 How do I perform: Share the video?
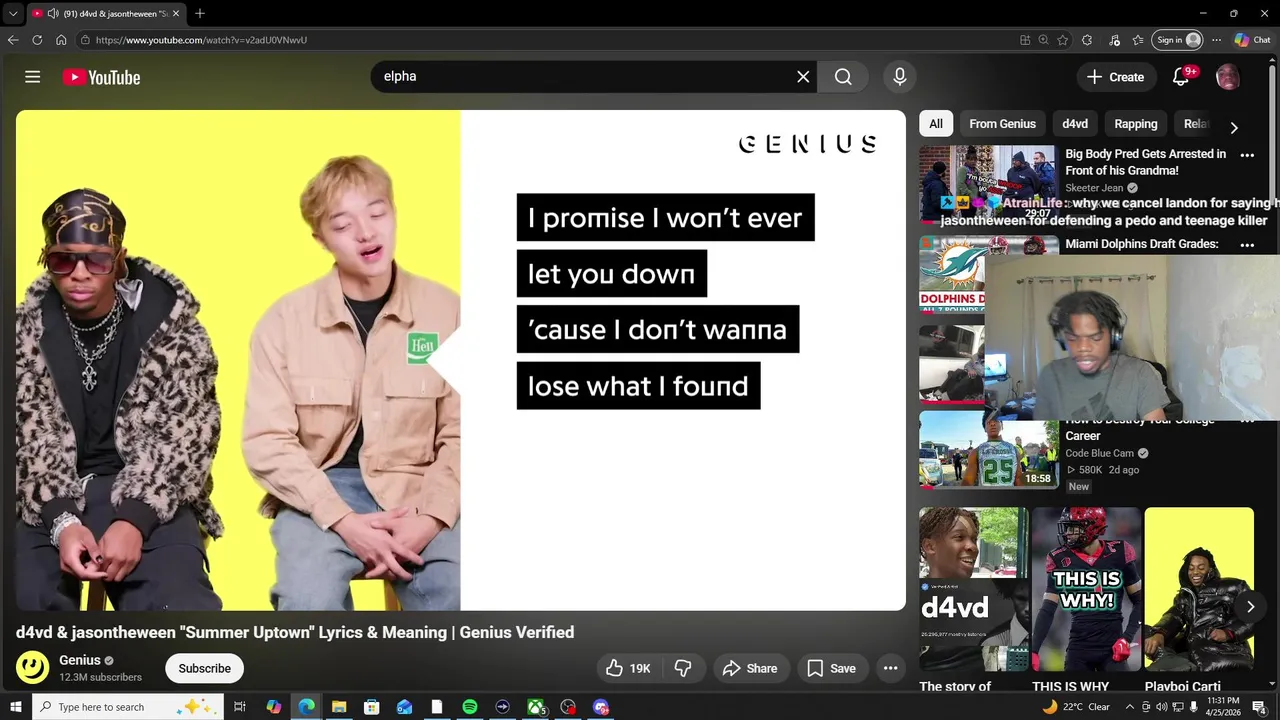750,668
